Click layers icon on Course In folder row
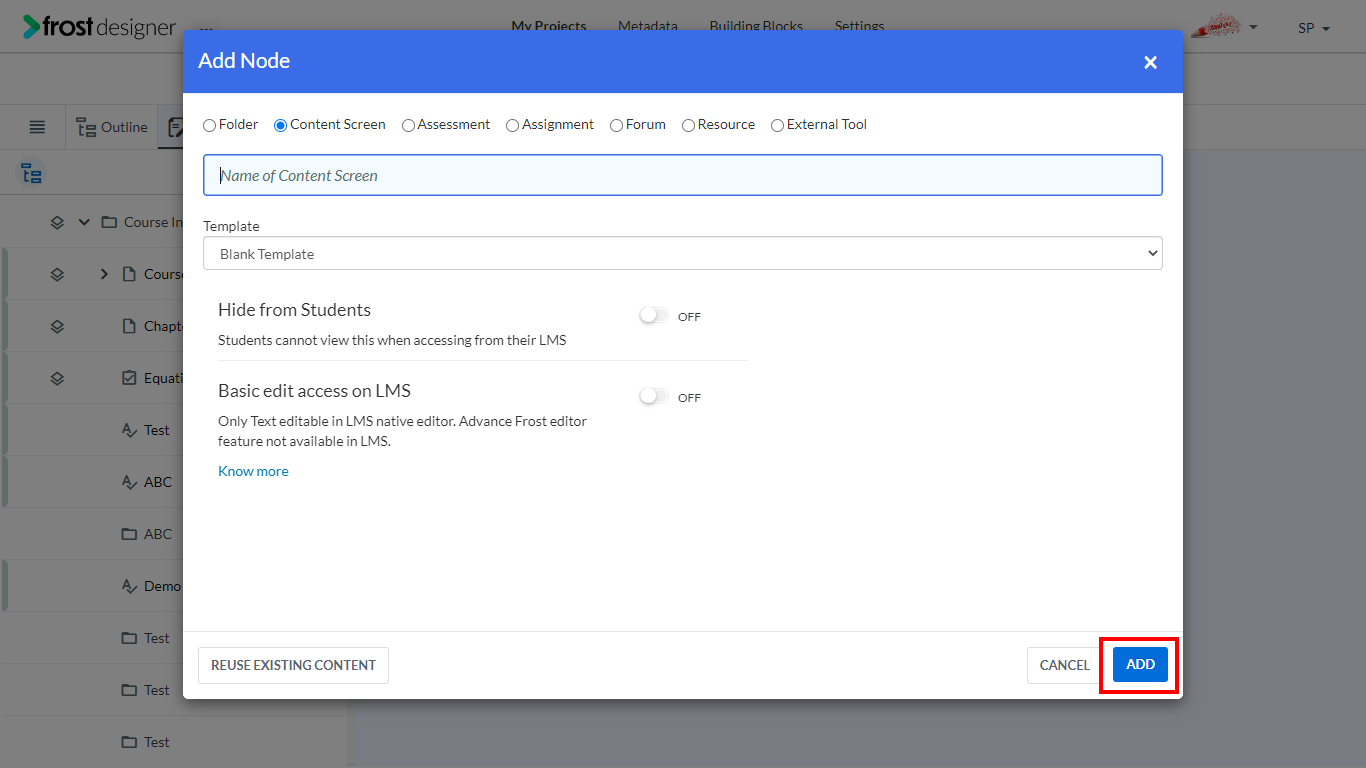Image resolution: width=1366 pixels, height=768 pixels. [x=57, y=222]
